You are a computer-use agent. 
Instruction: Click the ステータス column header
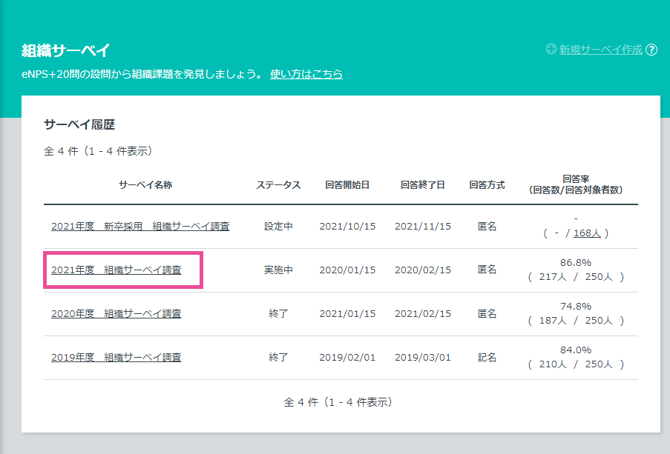[278, 185]
